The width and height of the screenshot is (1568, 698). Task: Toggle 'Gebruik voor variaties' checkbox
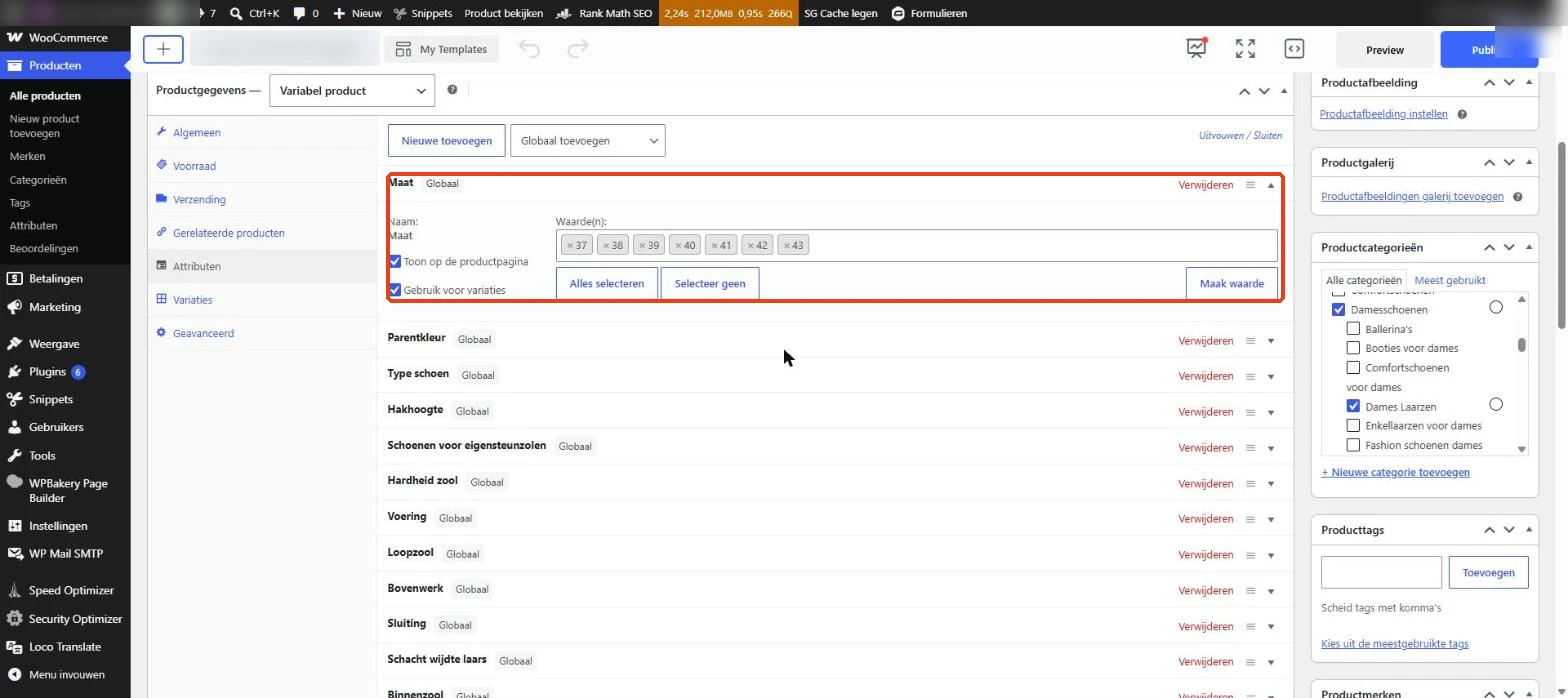395,290
